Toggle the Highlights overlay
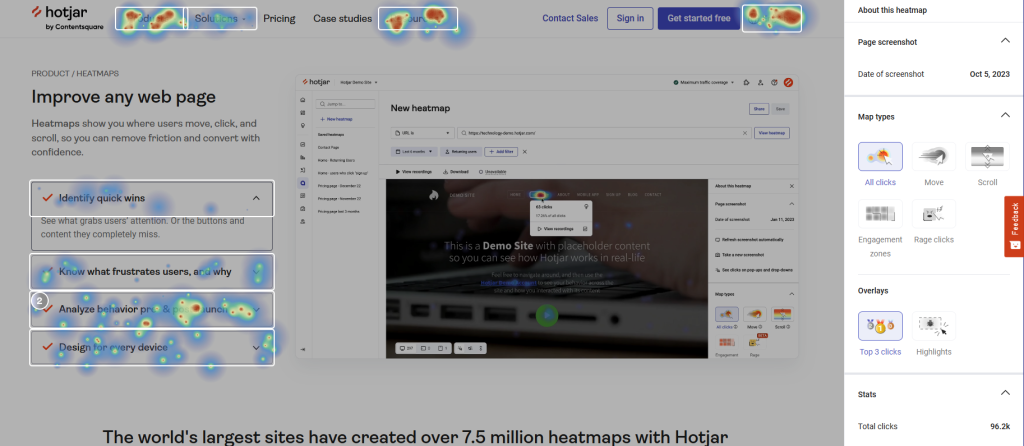 click(934, 326)
